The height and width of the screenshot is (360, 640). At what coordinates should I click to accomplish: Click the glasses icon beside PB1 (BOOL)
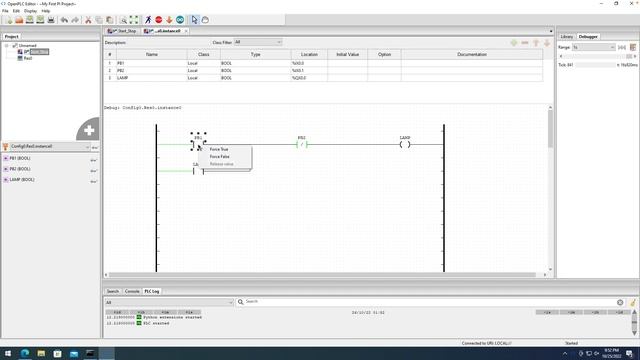[93, 160]
